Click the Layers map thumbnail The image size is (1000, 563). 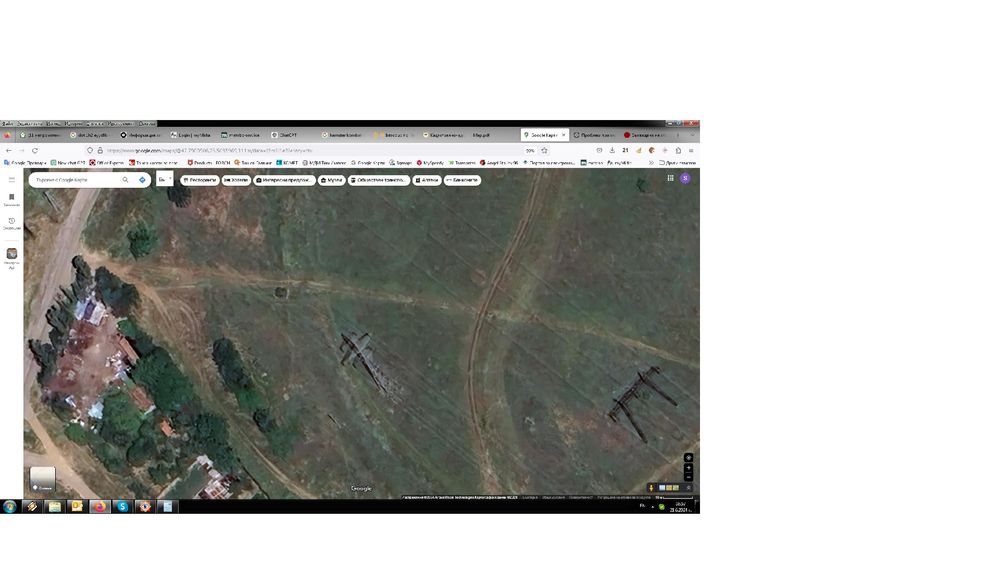[43, 479]
